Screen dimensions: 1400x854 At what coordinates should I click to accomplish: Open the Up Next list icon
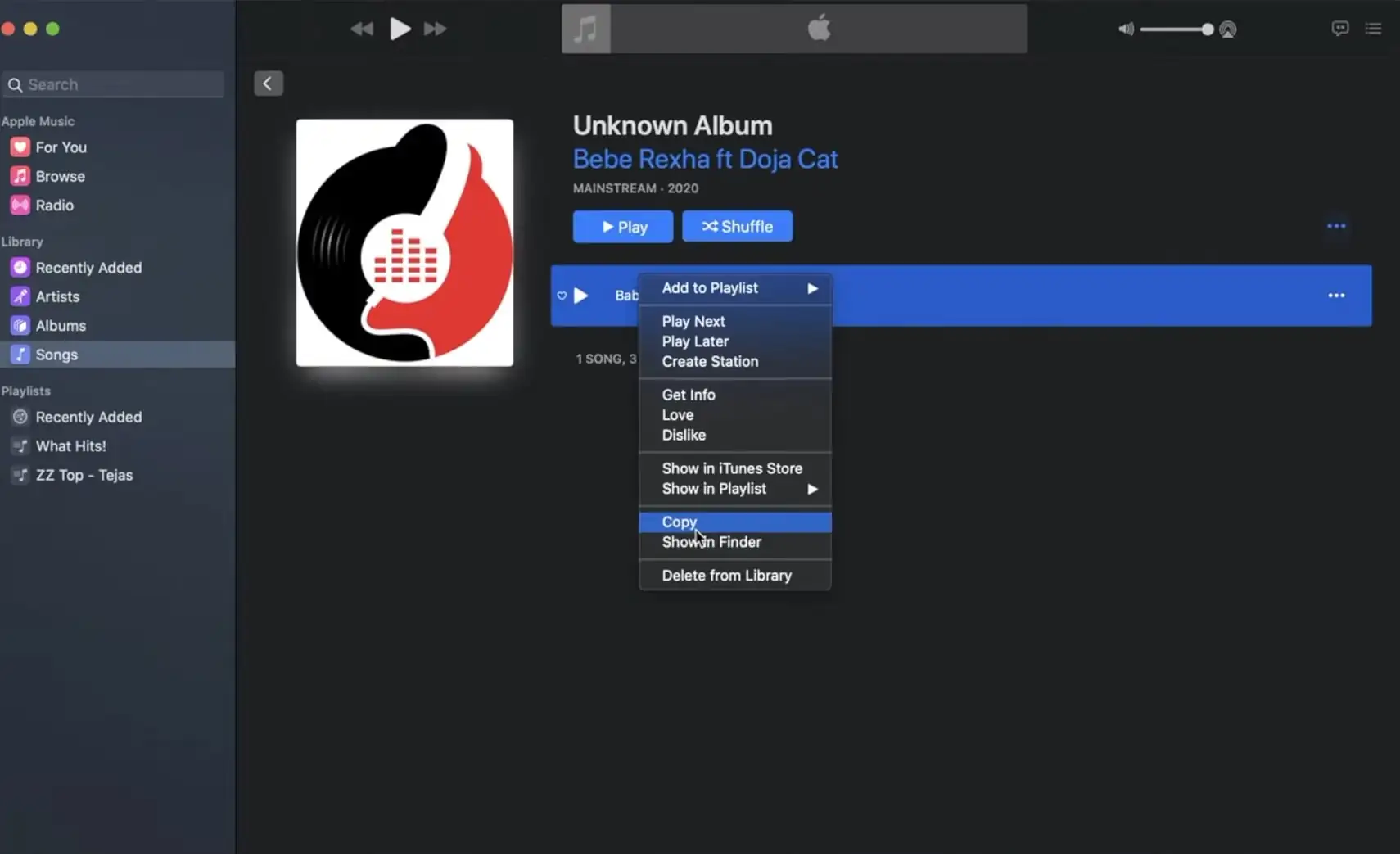tap(1373, 29)
